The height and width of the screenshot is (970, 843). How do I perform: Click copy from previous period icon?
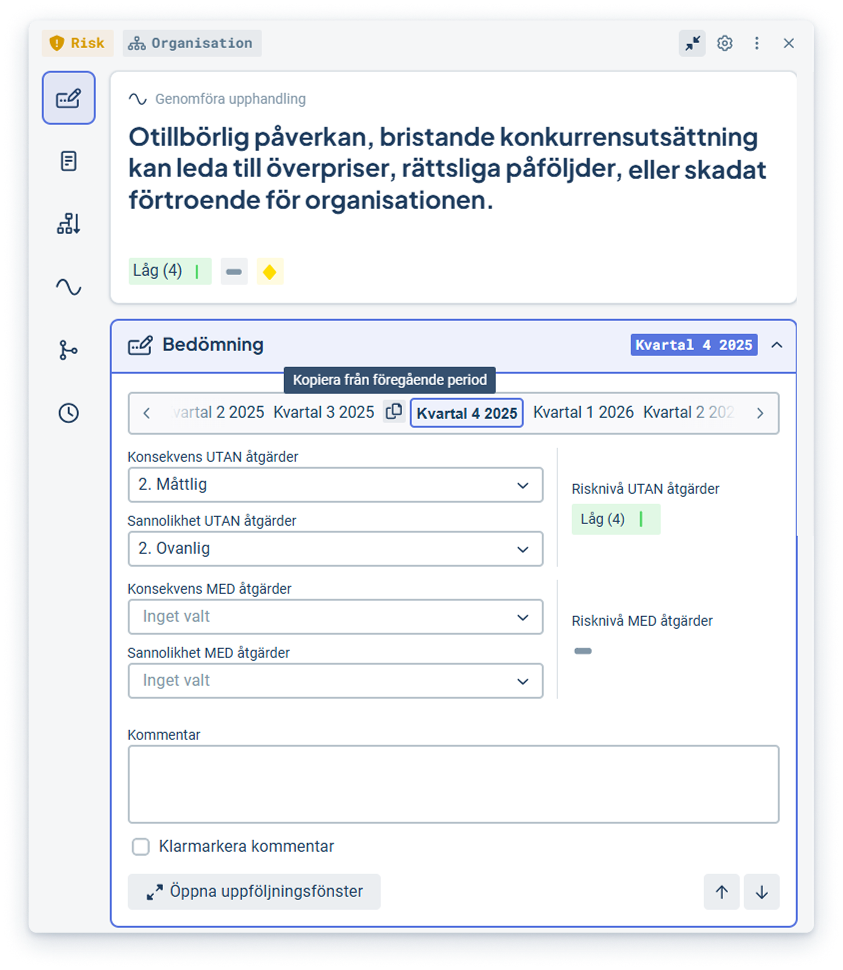(394, 412)
